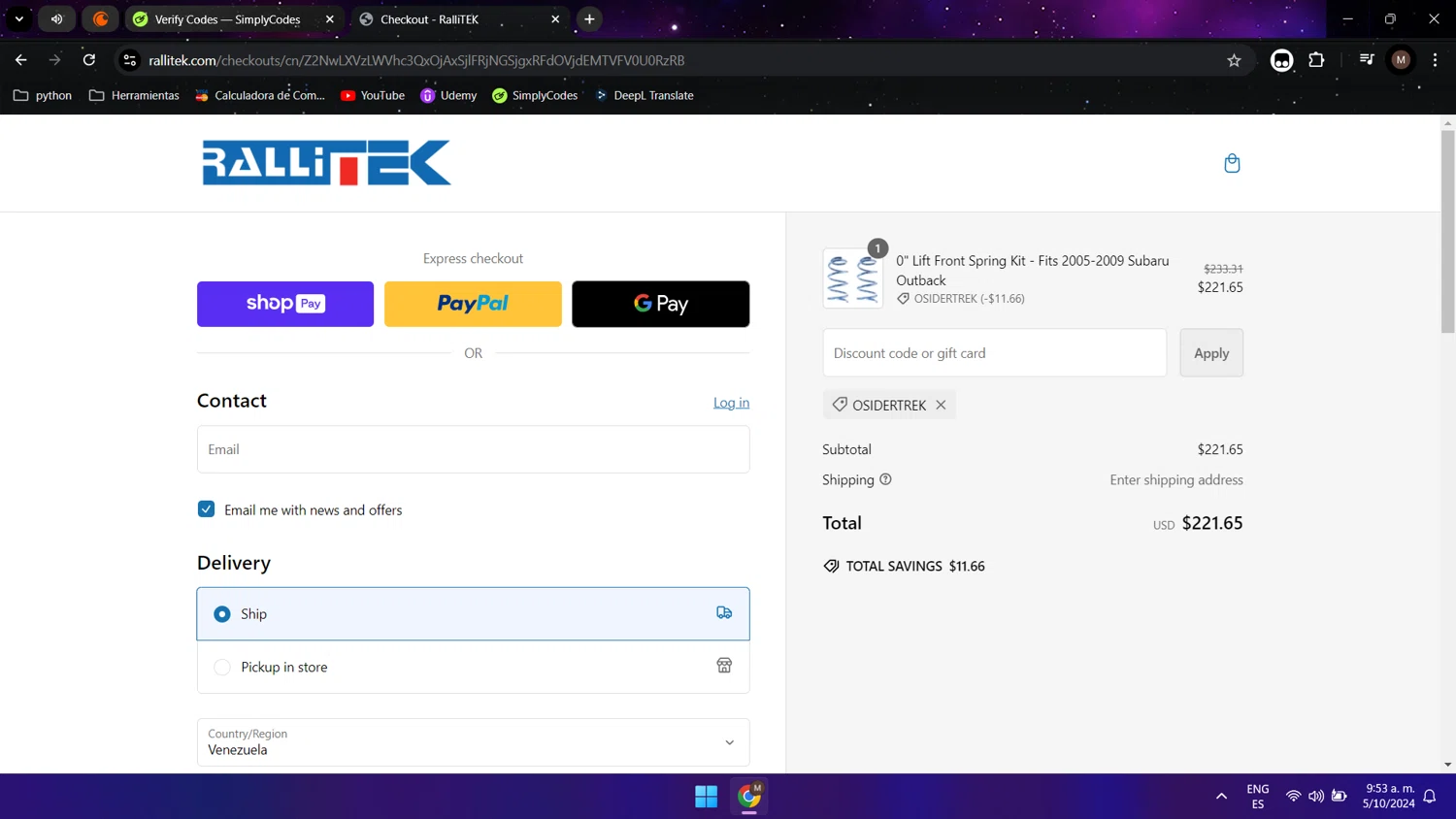Click the extension icon with two eyes
The width and height of the screenshot is (1456, 819).
click(x=1281, y=60)
